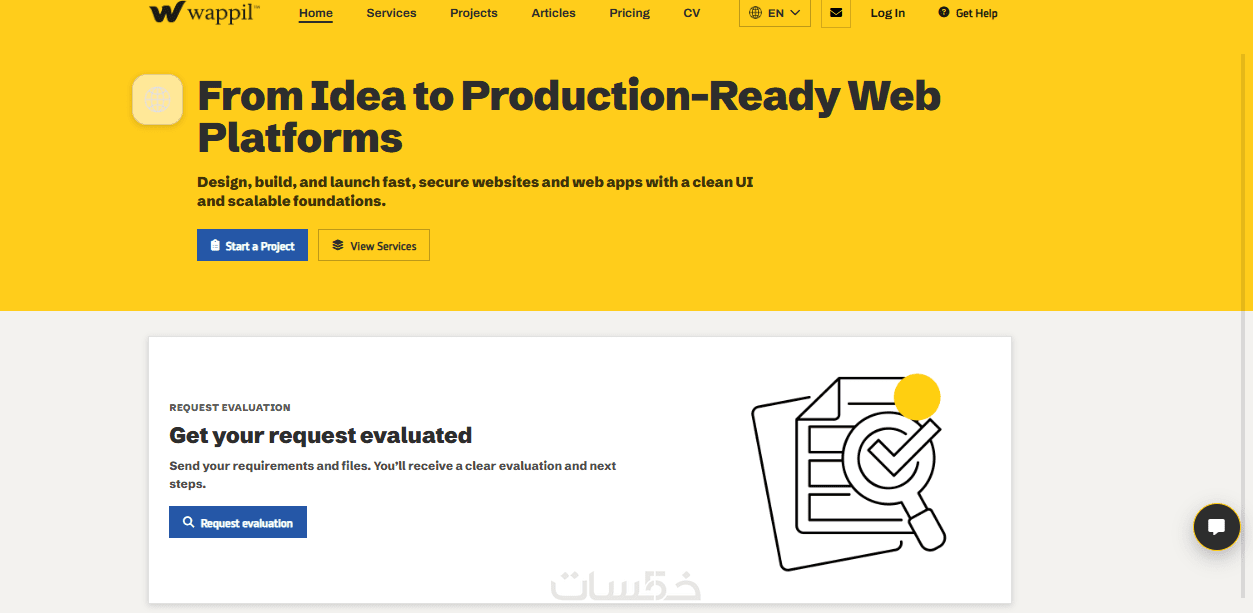Click the clipboard icon on Start a Project
Image resolution: width=1253 pixels, height=613 pixels.
click(215, 245)
